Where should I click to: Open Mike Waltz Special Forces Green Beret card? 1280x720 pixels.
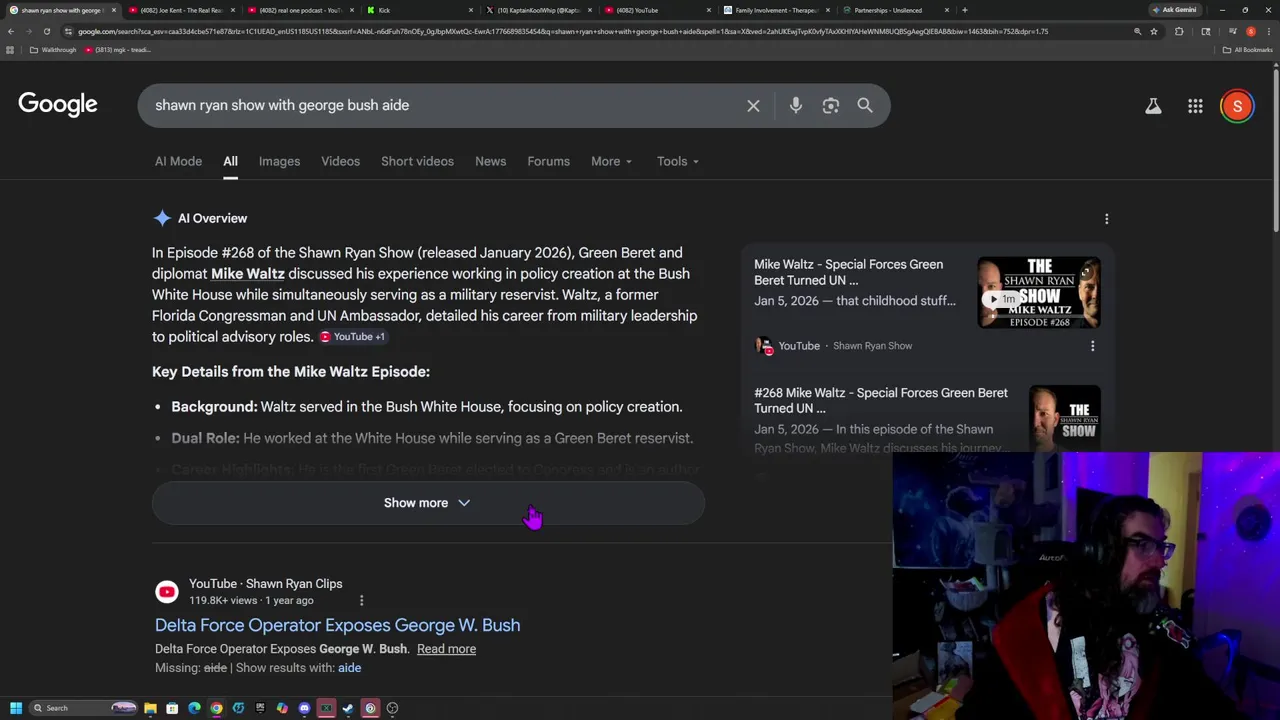tap(848, 272)
